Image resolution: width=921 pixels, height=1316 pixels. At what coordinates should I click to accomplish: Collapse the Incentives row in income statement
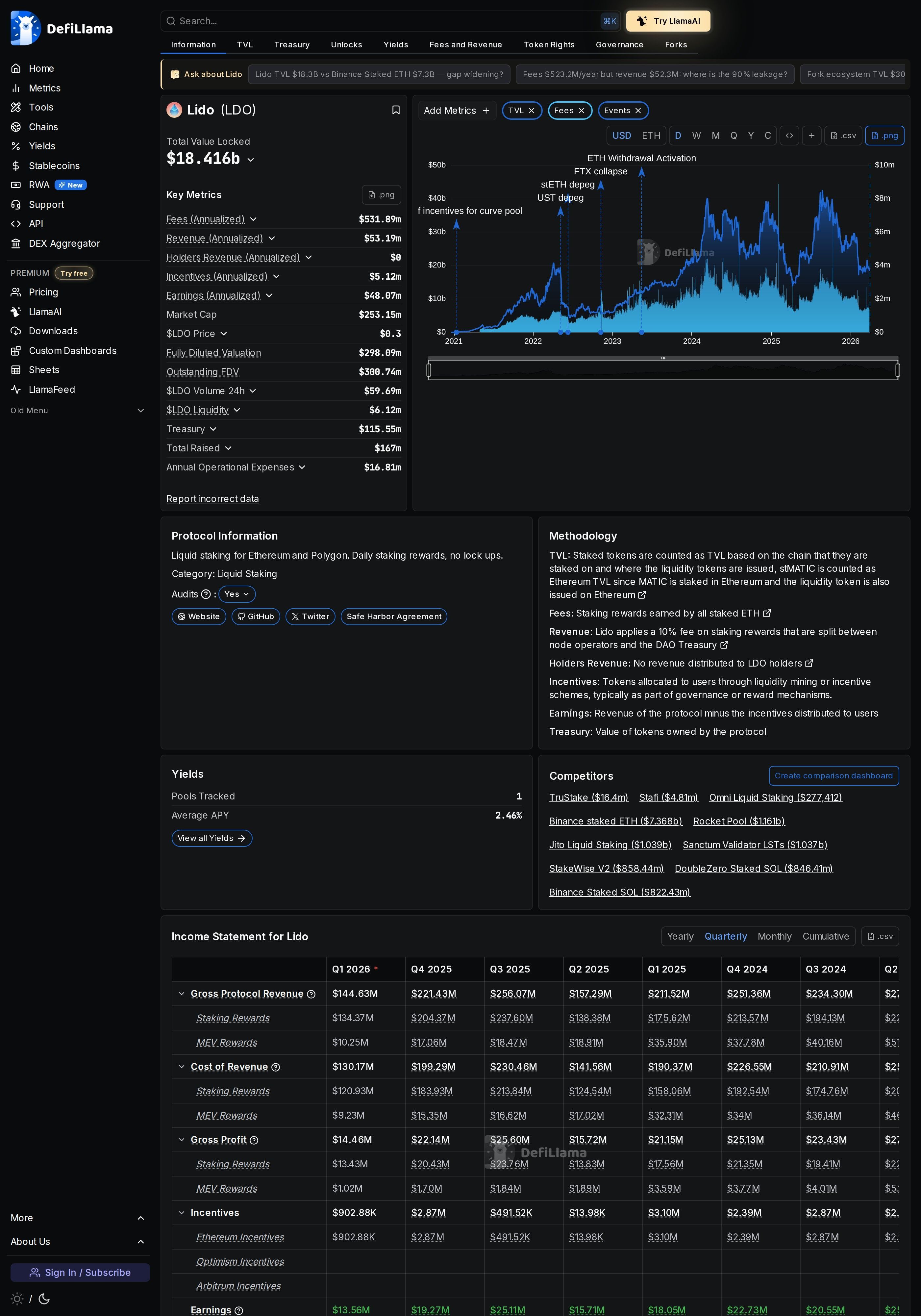(182, 1213)
